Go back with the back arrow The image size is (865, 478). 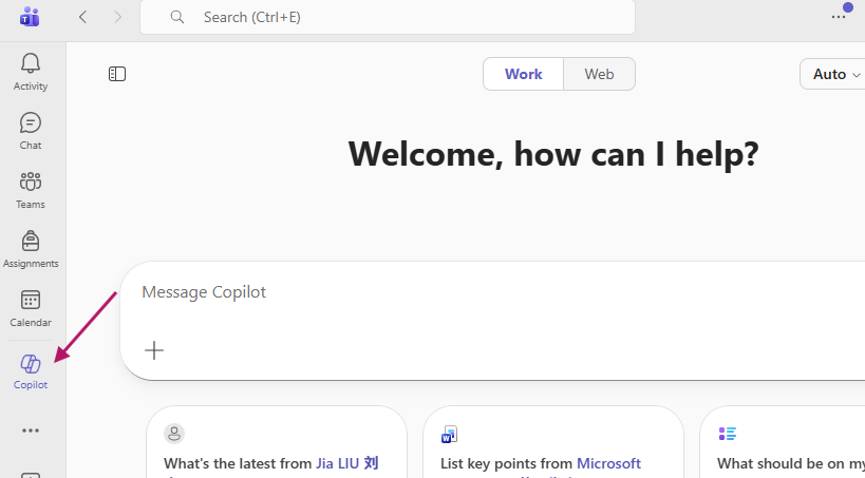[83, 17]
